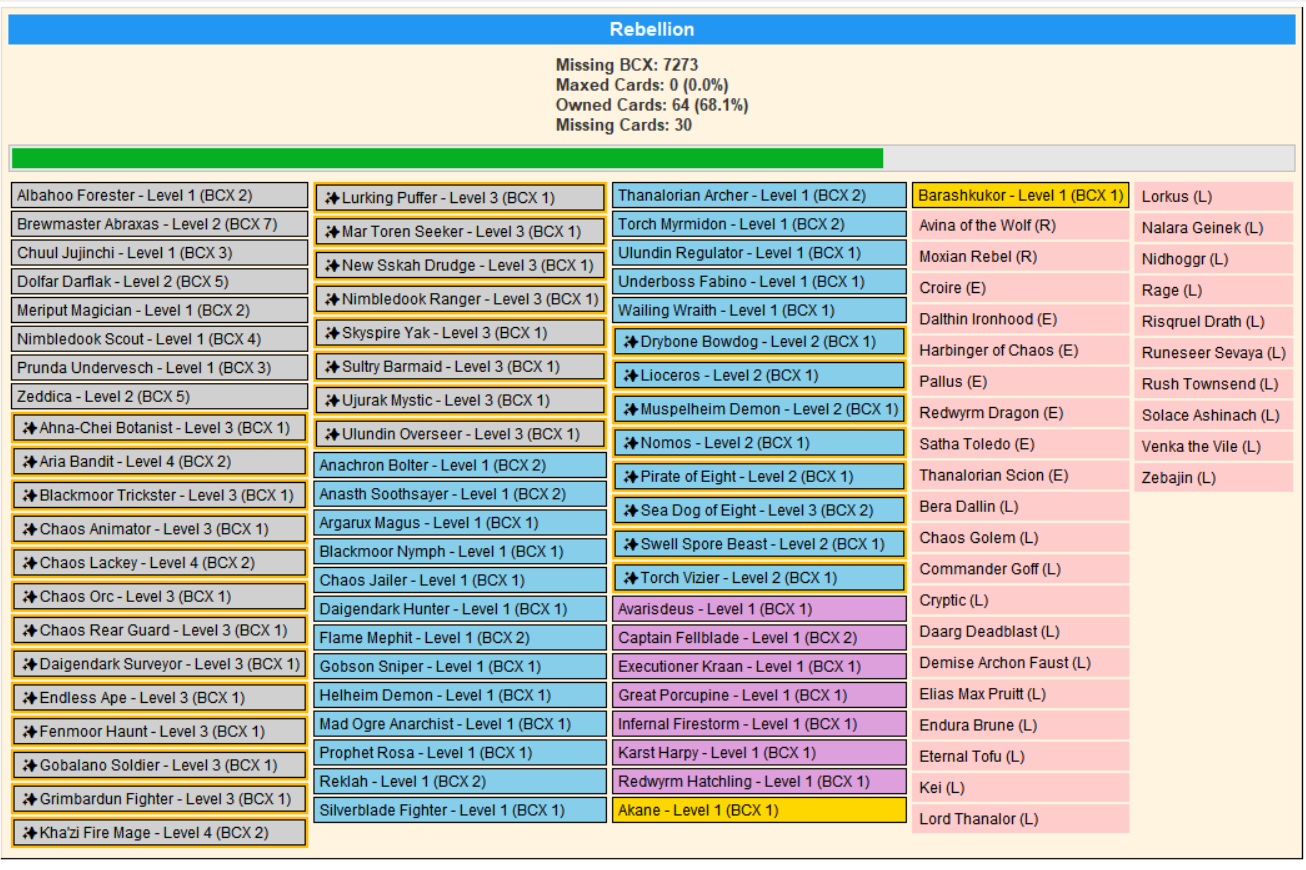
Task: Click the foil icon next to Sea Dog of Eight
Action: (x=631, y=511)
